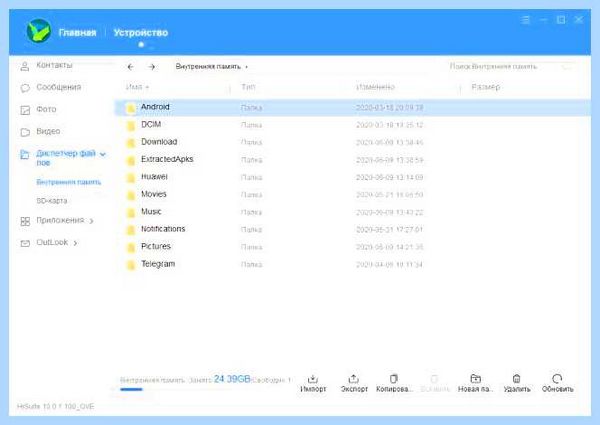Click the Папка type cell for Music
This screenshot has height=425, width=600.
point(251,212)
